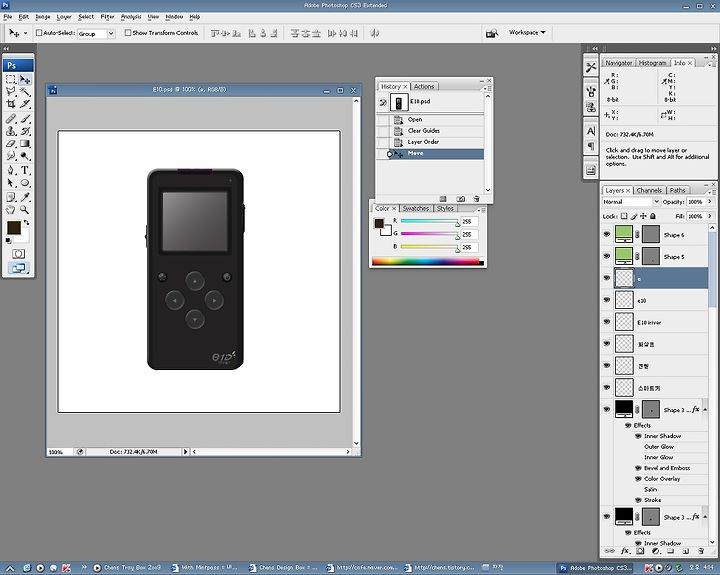Click the color spectrum ramp bar
This screenshot has height=575, width=720.
(x=428, y=262)
